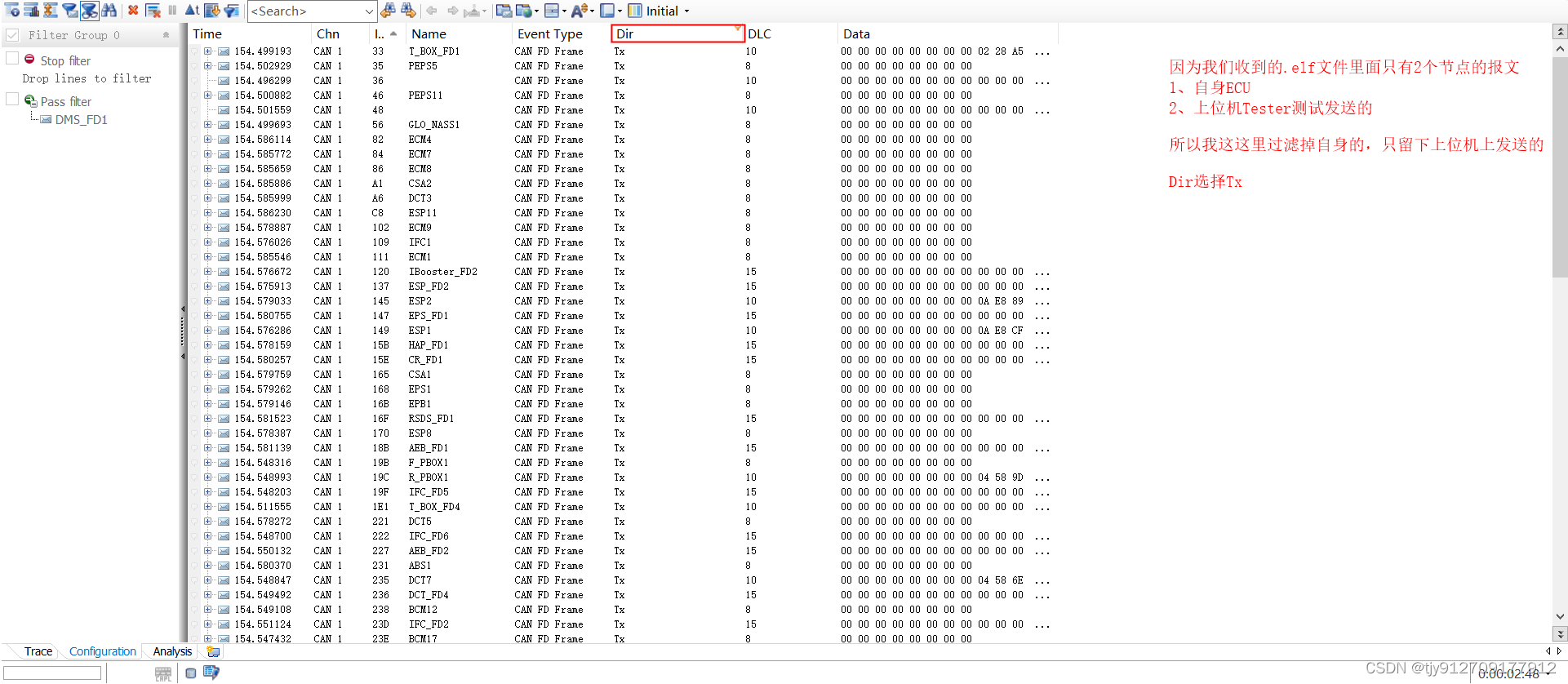Expand the ESP_FD2 message row
1568x684 pixels.
click(207, 286)
